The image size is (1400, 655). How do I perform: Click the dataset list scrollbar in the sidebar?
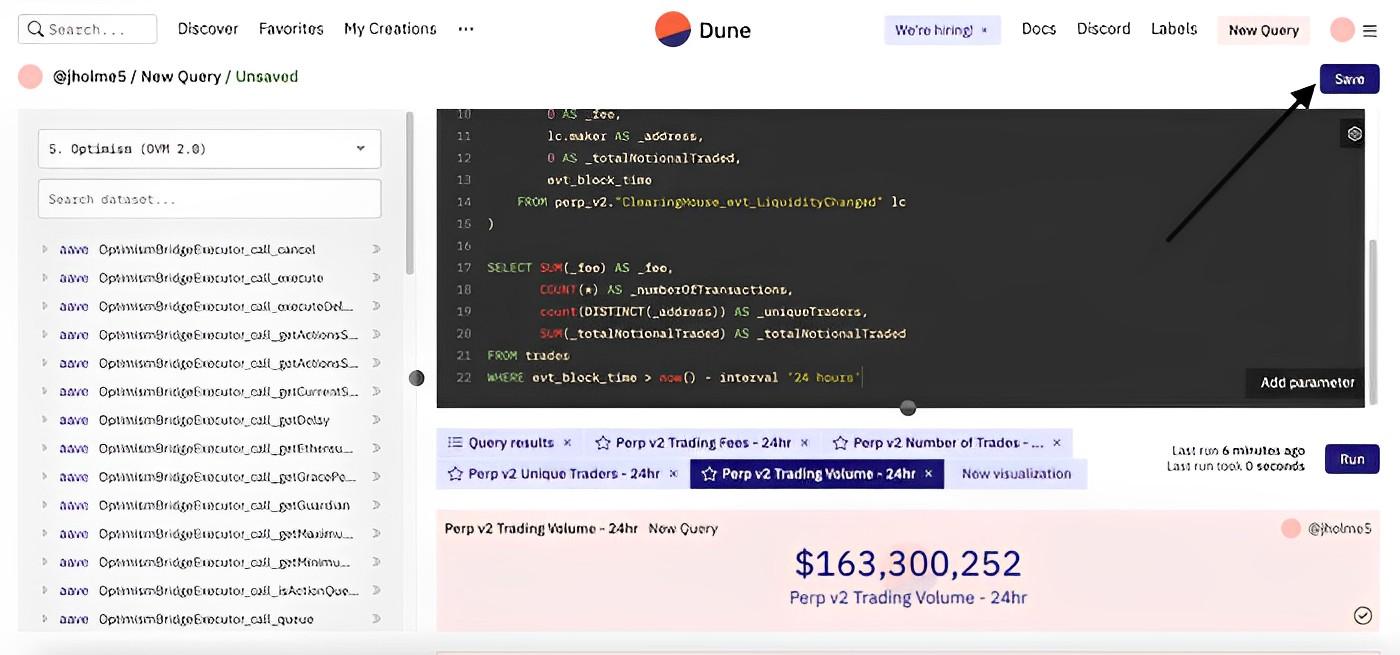[x=409, y=193]
